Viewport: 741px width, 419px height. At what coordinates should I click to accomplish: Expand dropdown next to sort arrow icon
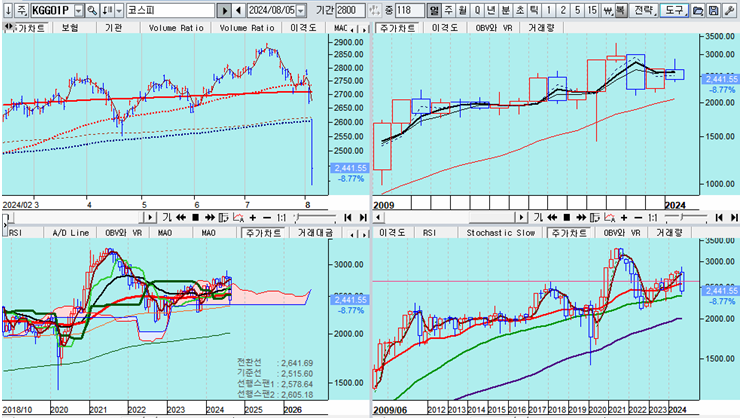coord(120,10)
